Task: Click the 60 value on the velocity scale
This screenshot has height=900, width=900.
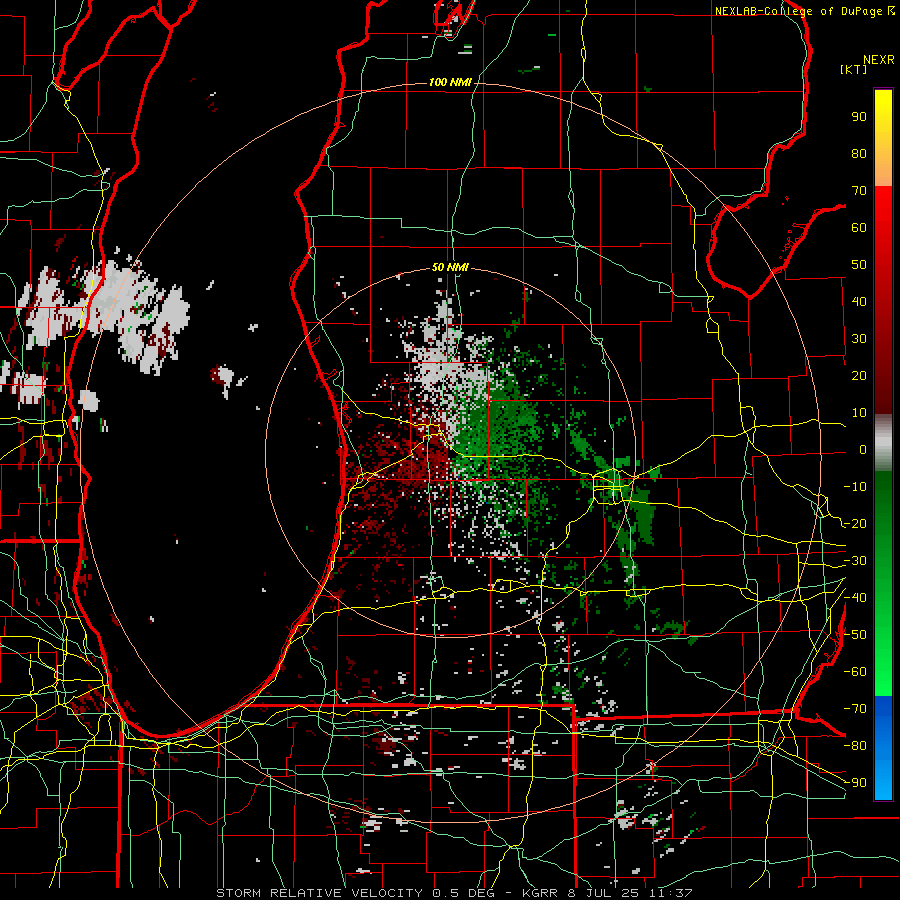Action: coord(859,228)
